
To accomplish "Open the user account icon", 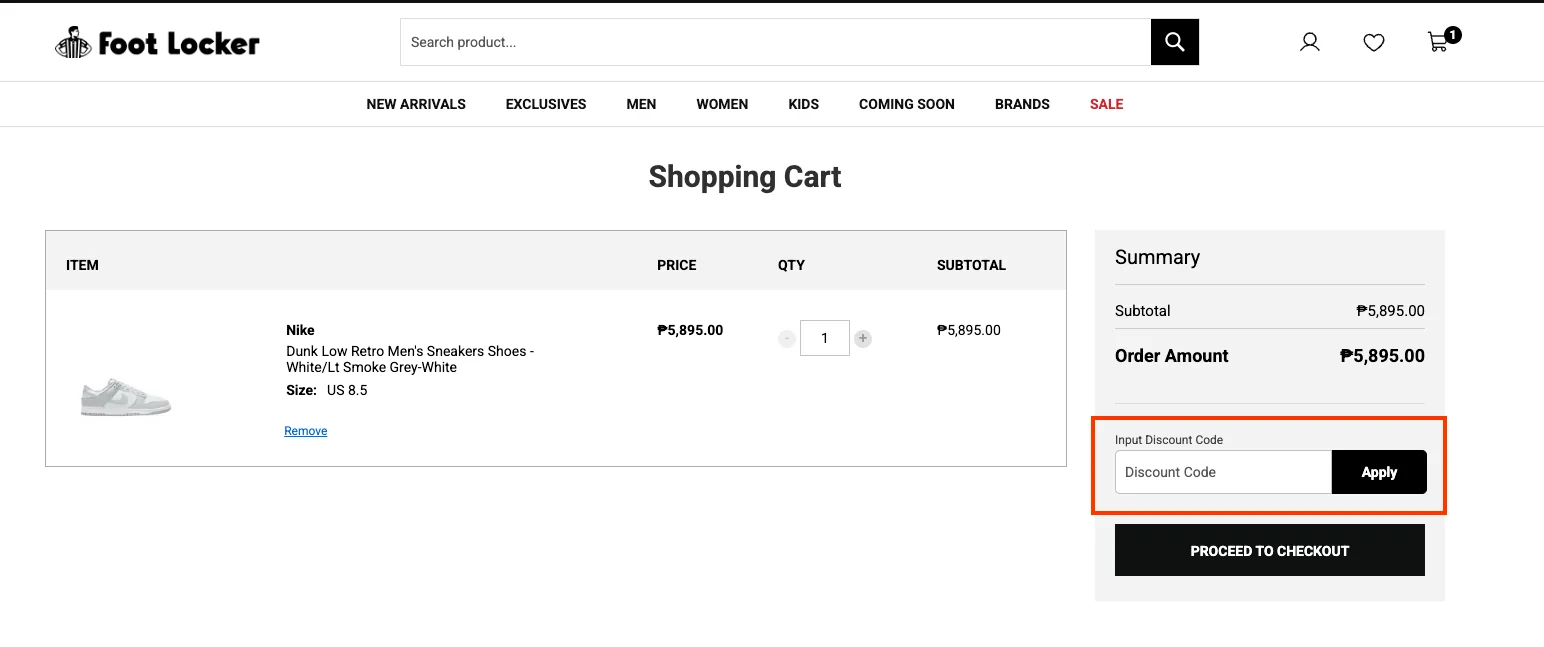I will coord(1310,42).
